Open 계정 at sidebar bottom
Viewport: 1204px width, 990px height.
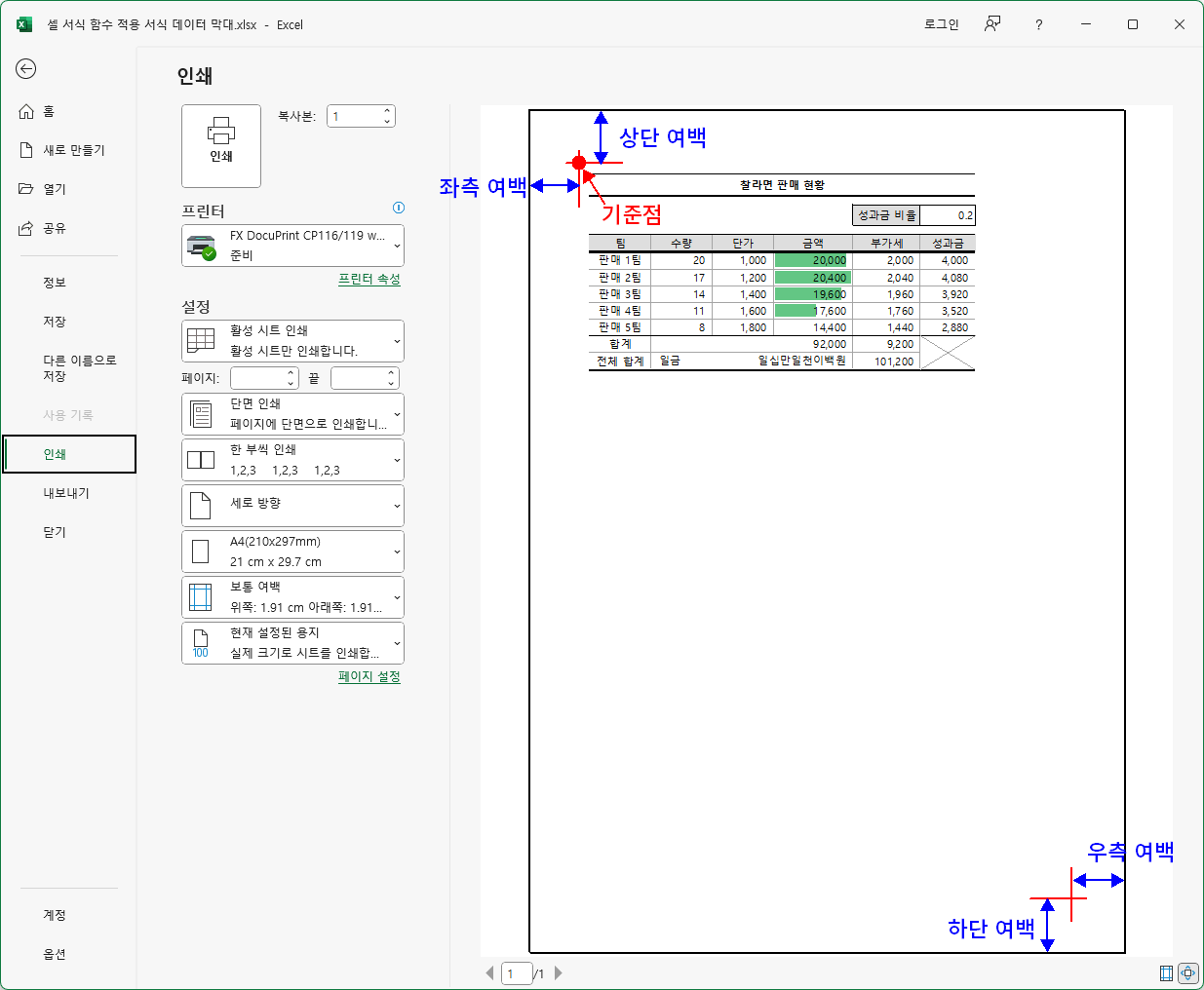[x=55, y=915]
